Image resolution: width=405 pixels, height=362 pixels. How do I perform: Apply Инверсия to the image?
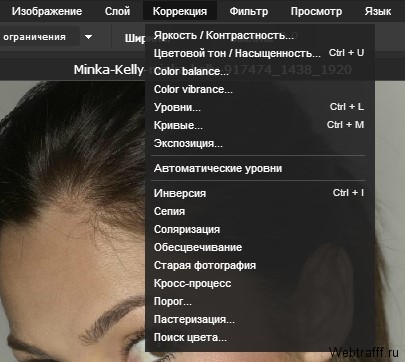click(x=260, y=193)
